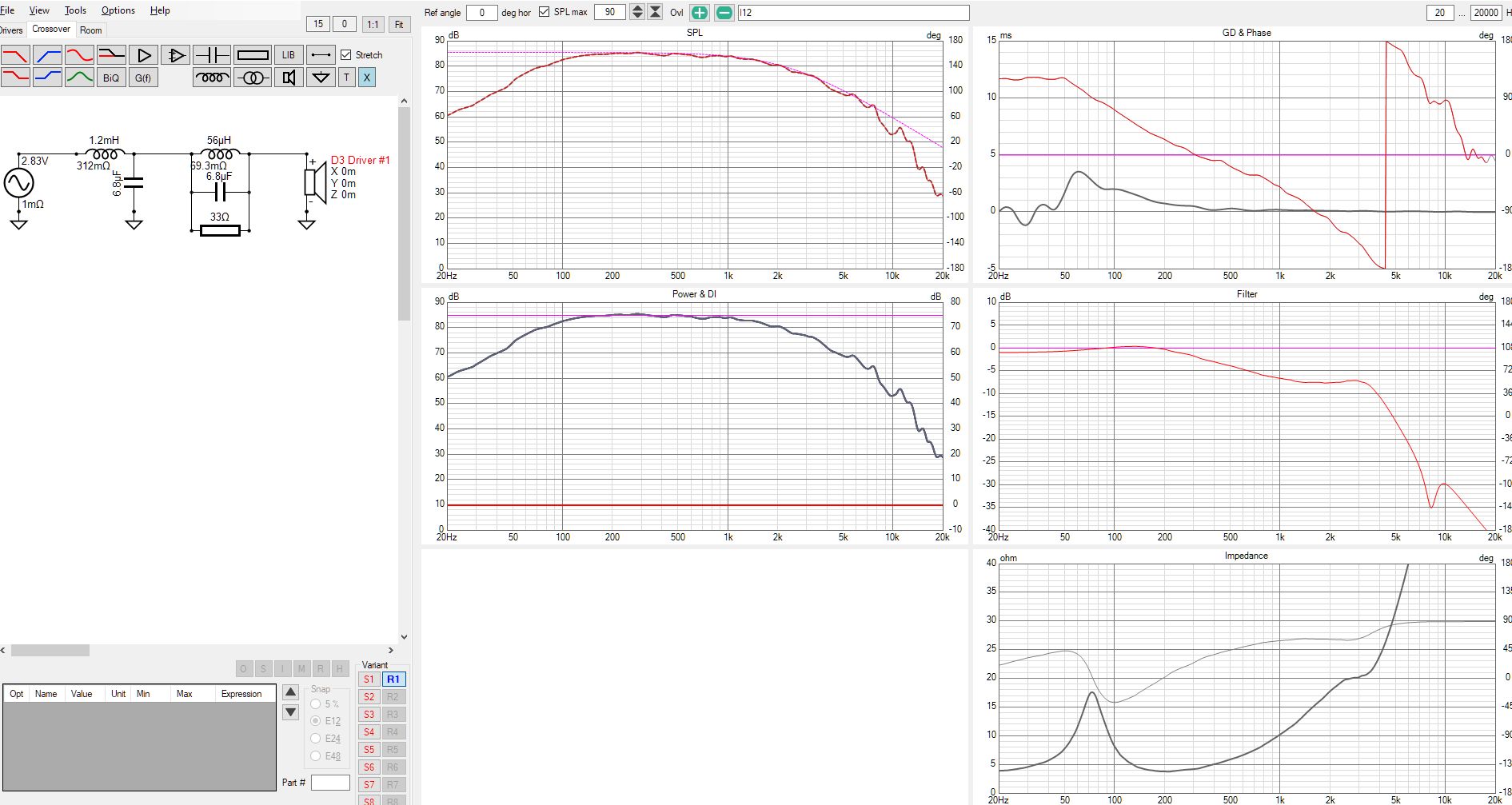
Task: Click horizontal scrollbar right arrow
Action: [x=391, y=651]
